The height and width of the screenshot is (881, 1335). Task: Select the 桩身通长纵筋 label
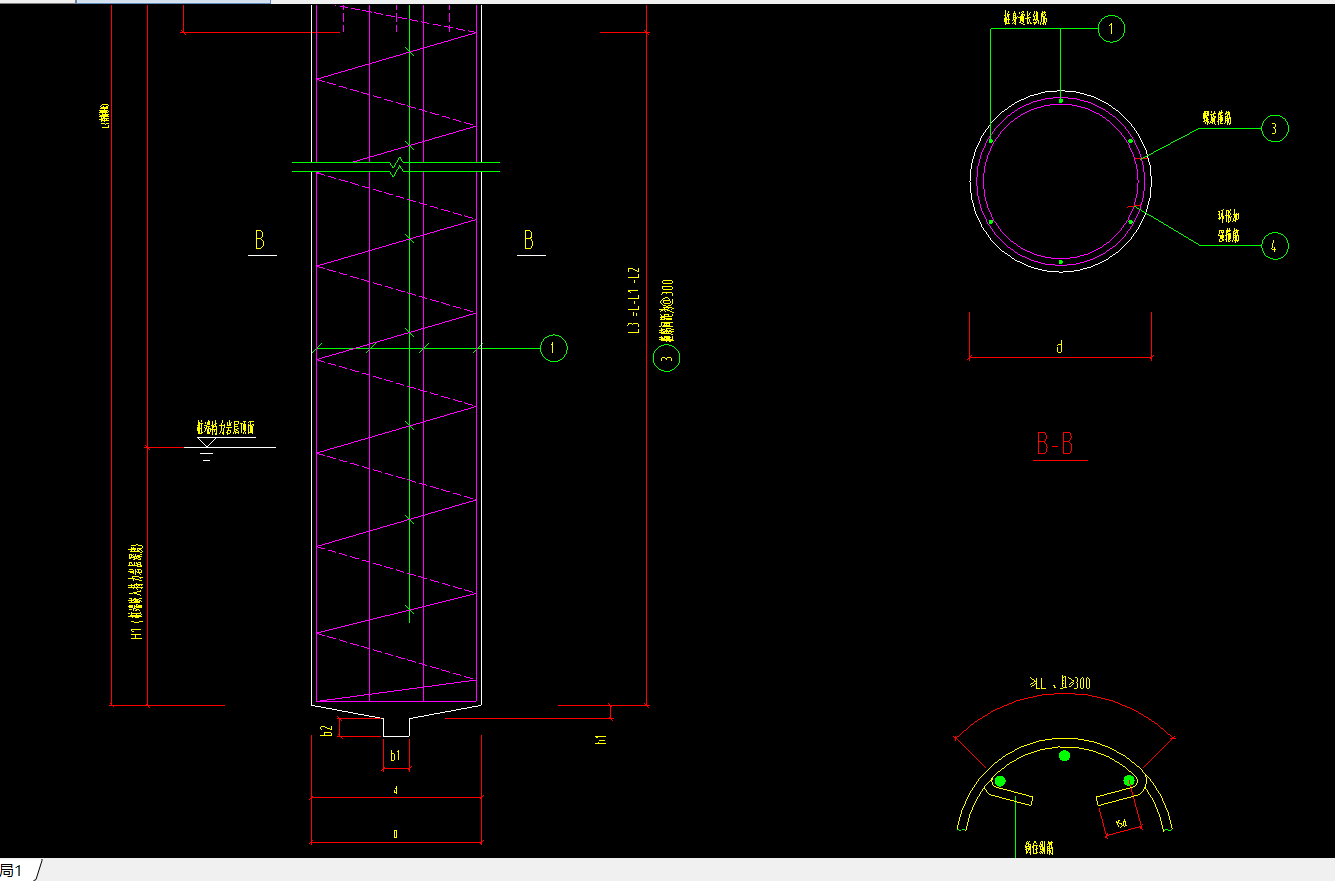1027,18
